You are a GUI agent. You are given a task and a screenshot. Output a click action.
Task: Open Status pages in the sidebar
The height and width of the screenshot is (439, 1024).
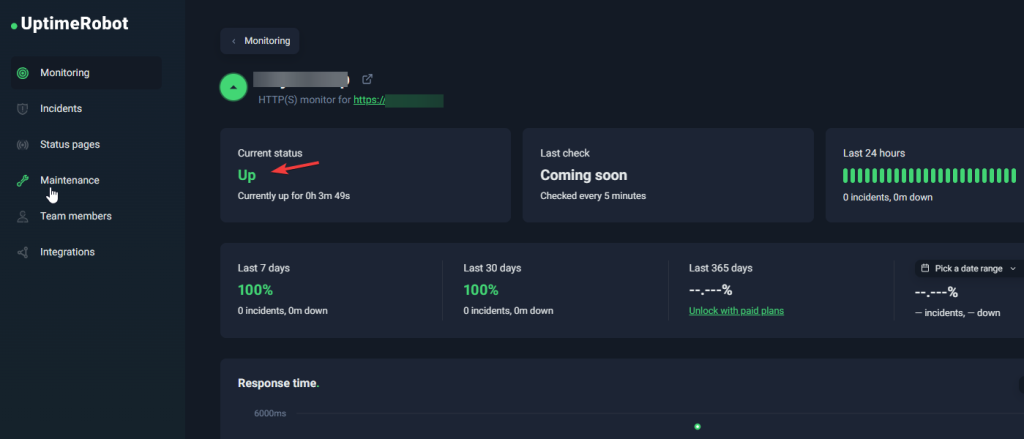(86, 144)
